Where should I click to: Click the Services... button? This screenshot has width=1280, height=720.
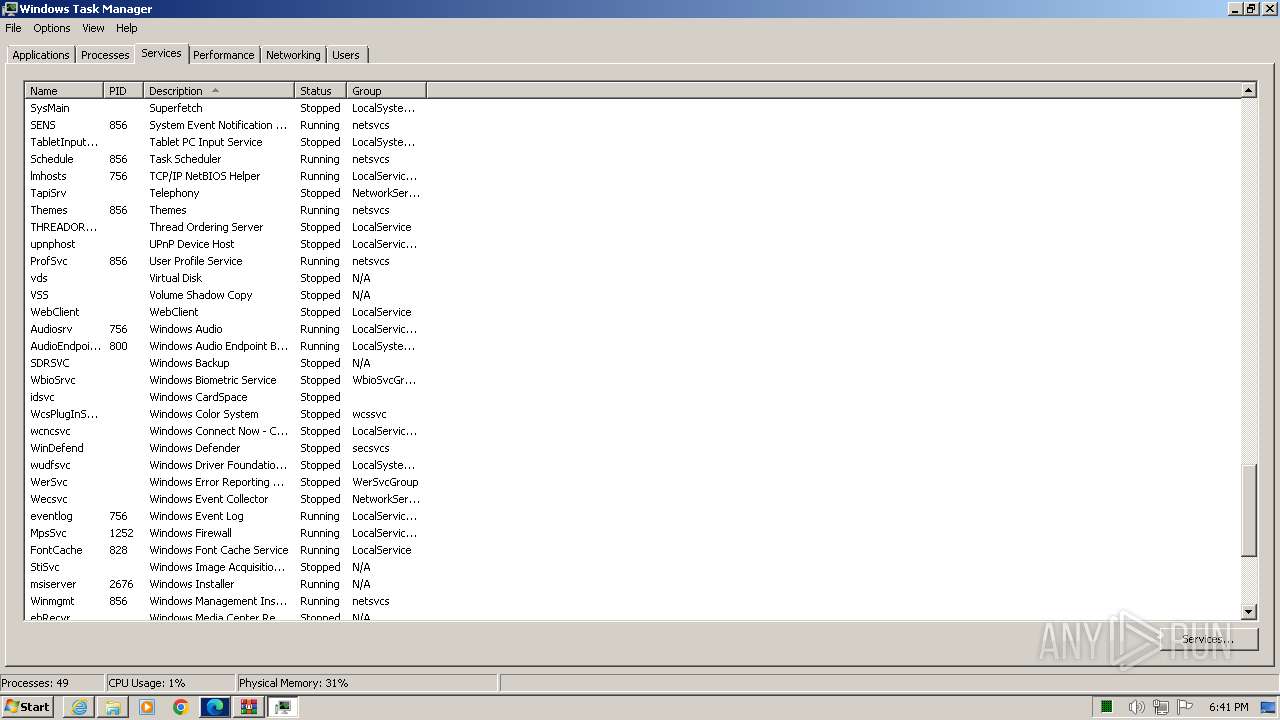click(x=1207, y=639)
